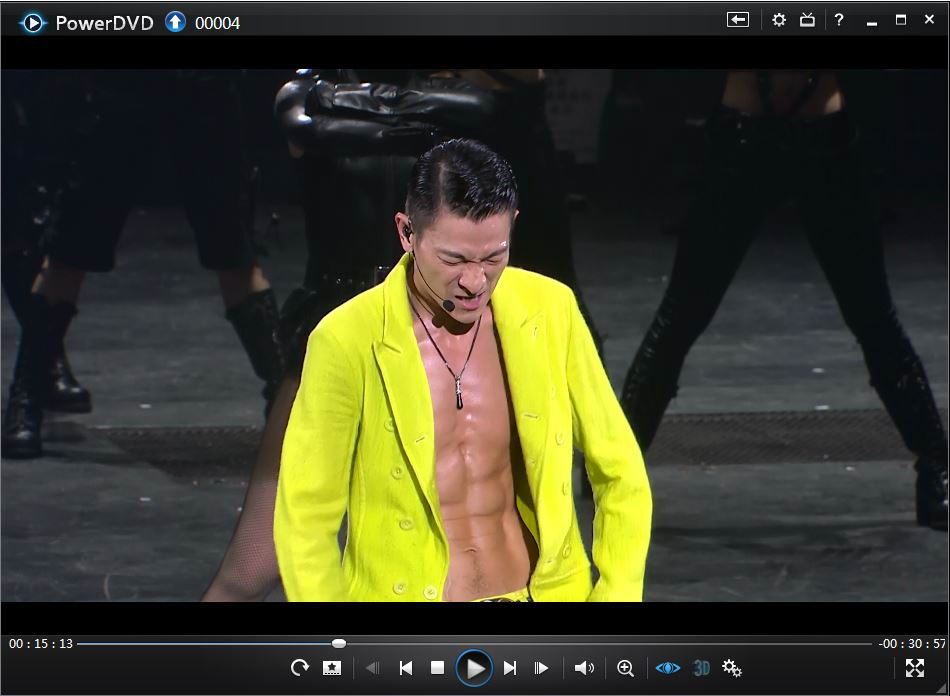
Task: Switch to full screen mode
Action: pos(914,668)
